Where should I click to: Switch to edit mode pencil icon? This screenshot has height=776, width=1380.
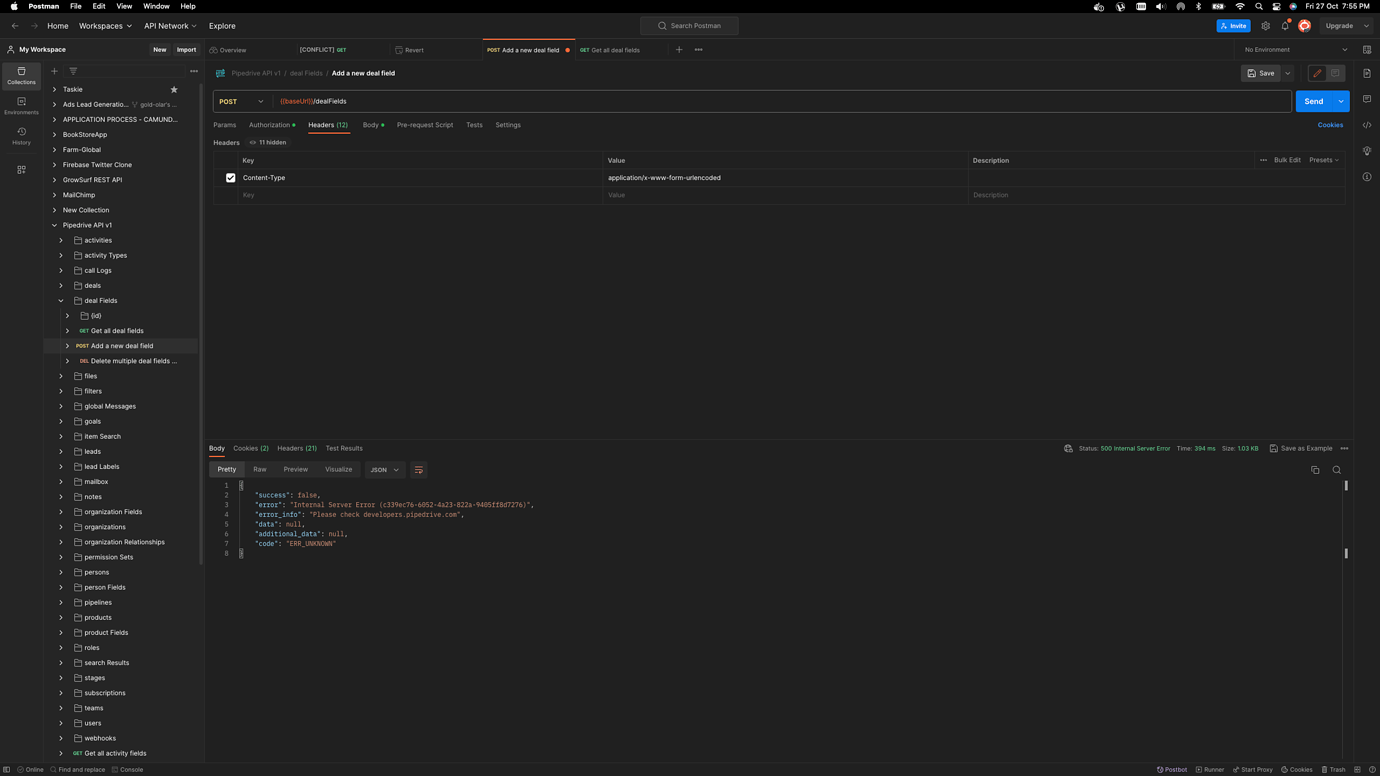(x=1317, y=73)
